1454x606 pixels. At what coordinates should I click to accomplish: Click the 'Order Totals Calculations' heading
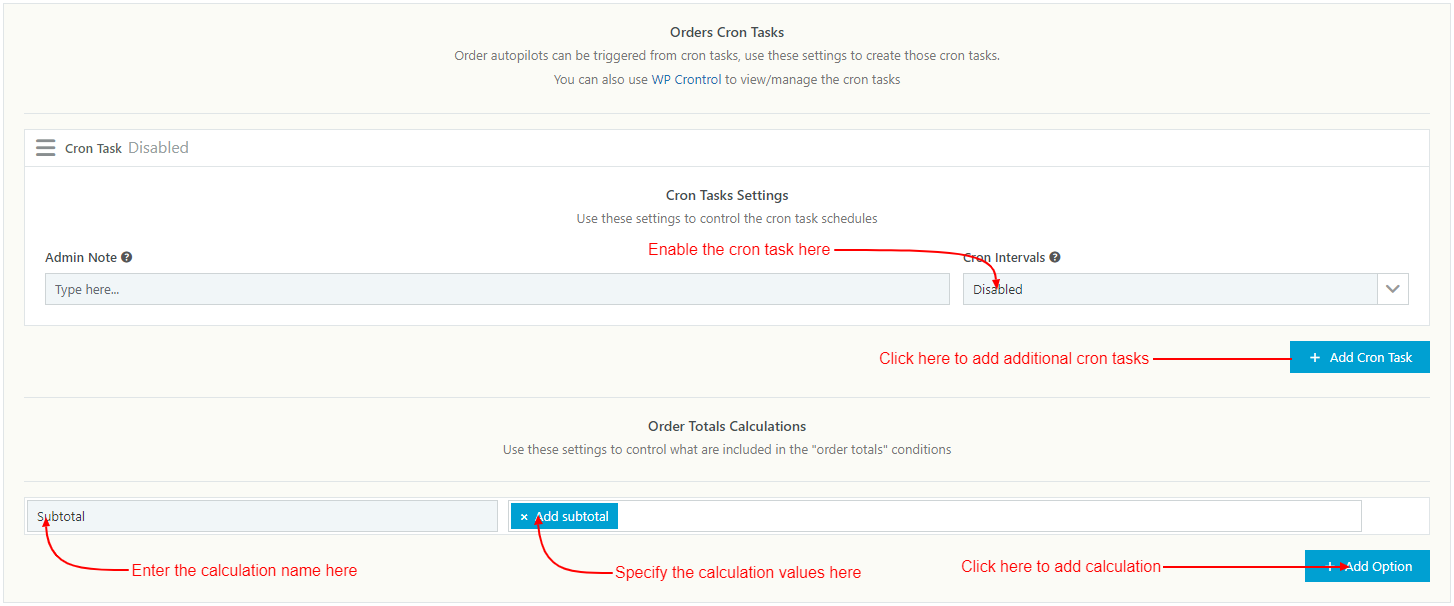point(727,426)
